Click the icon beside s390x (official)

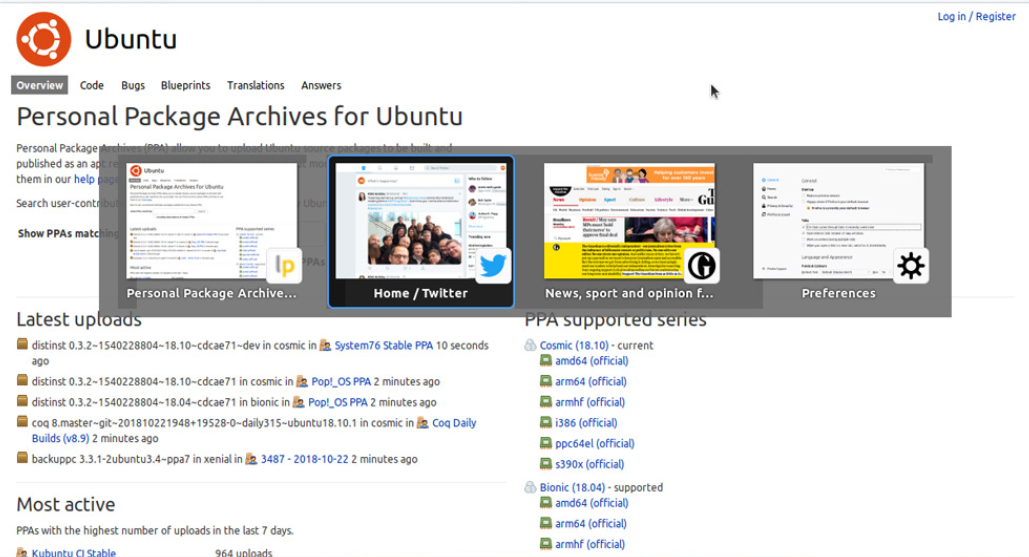[x=546, y=464]
